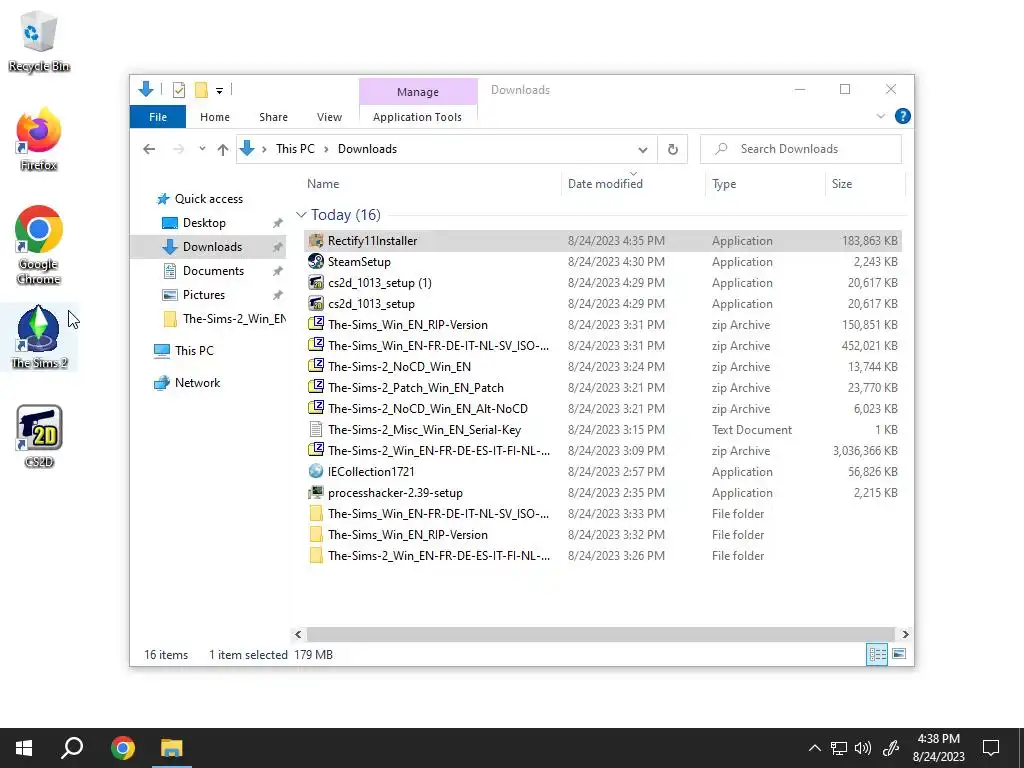1024x768 pixels.
Task: Show hidden tray icons chevron
Action: [814, 748]
